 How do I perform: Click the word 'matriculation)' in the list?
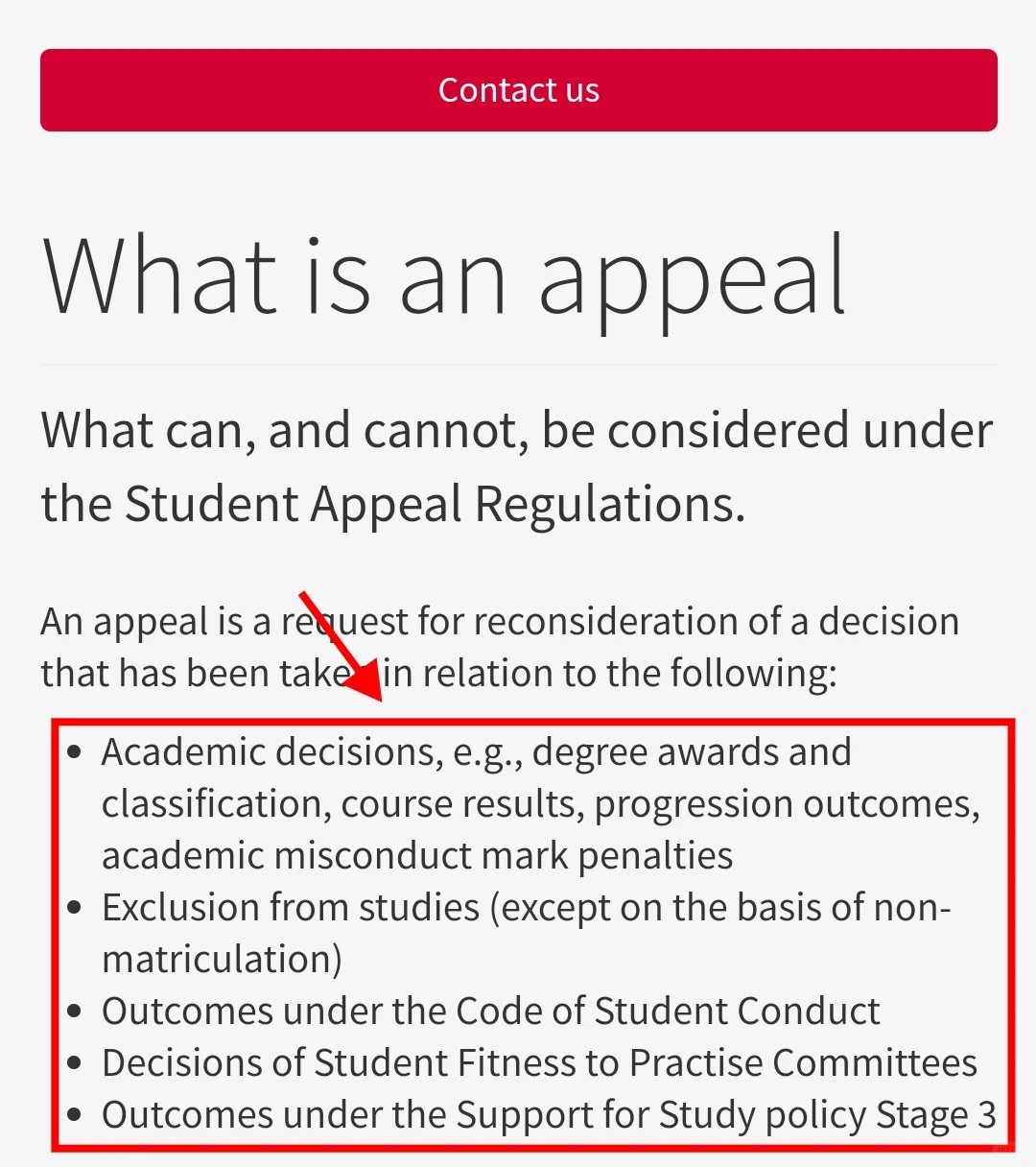pyautogui.click(x=222, y=960)
